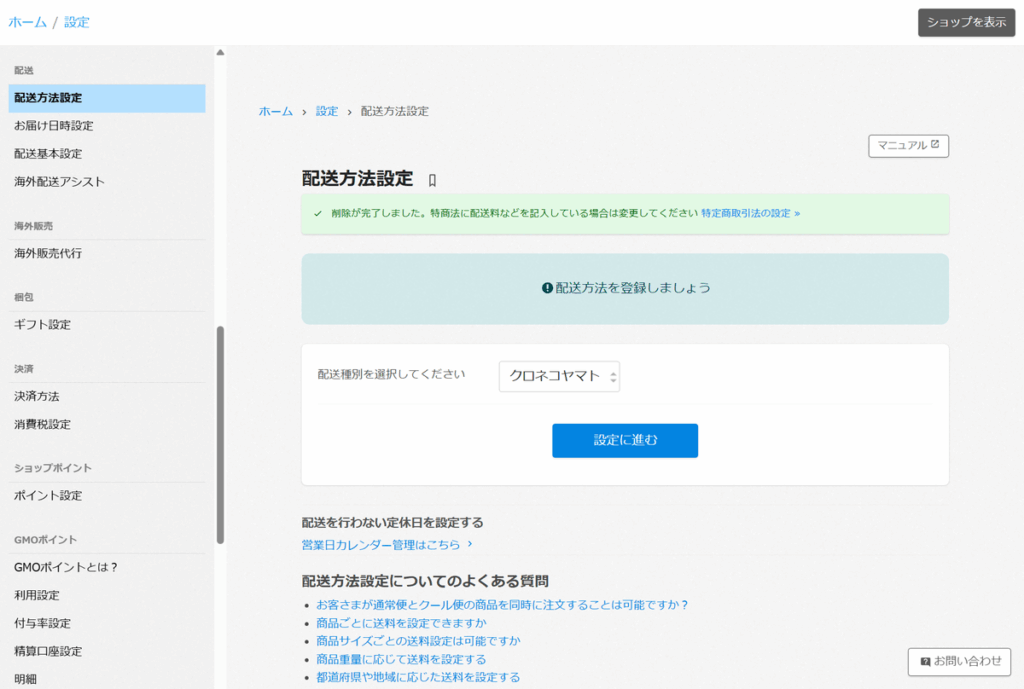Click the exclamation icon before 配送方法を登録しましょう
The height and width of the screenshot is (689, 1024).
click(x=547, y=288)
